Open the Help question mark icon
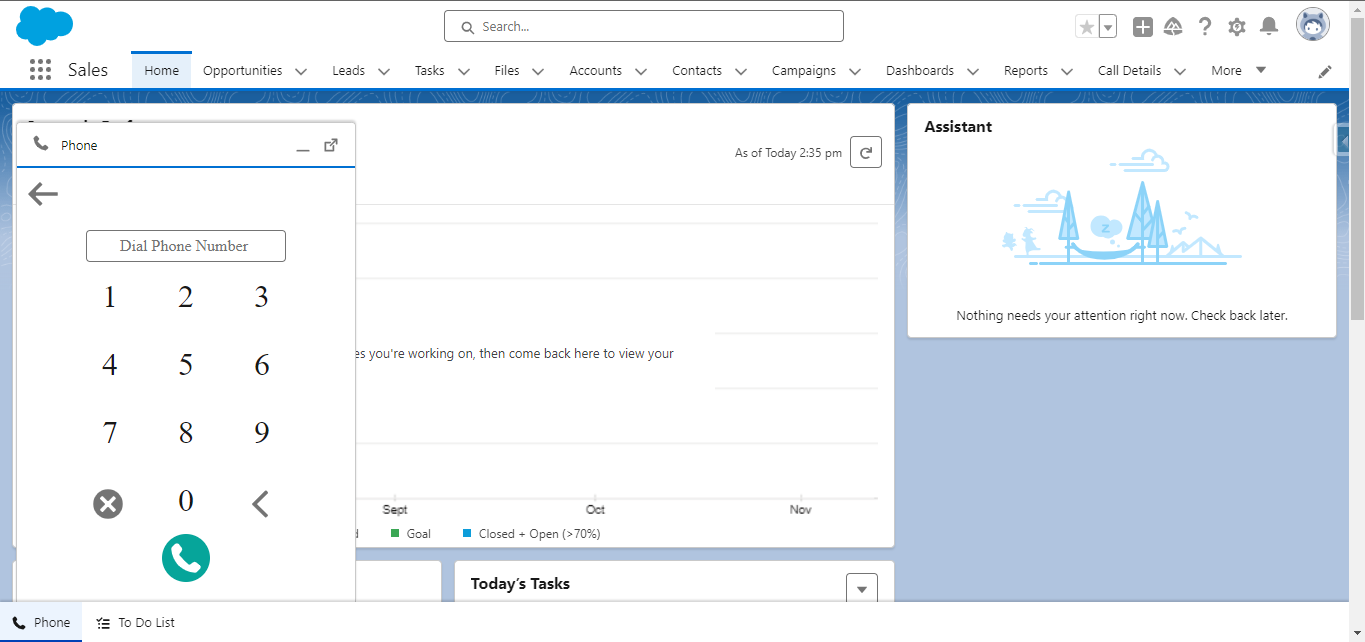Viewport: 1365px width, 642px height. [1205, 27]
